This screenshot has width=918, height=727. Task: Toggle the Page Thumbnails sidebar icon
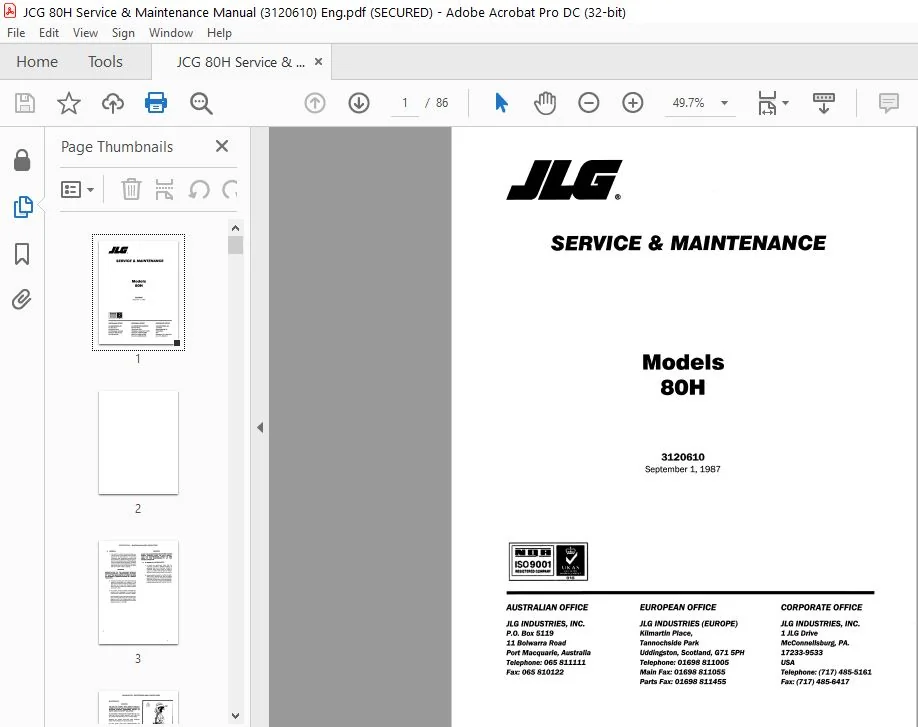[22, 207]
